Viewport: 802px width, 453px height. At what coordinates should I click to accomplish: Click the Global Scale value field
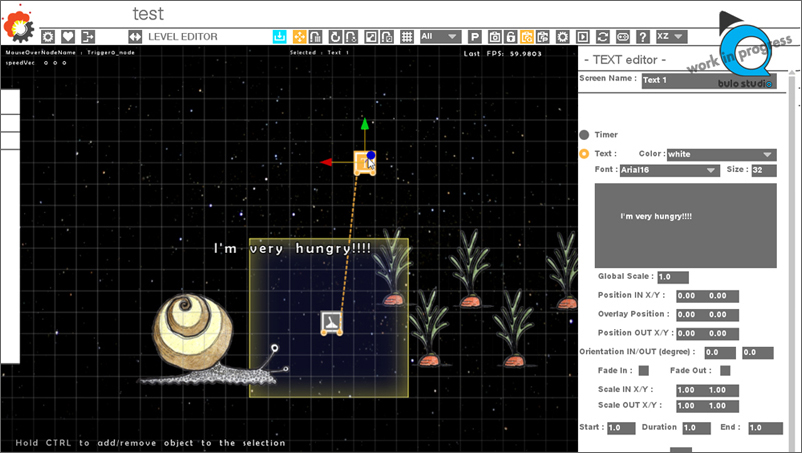[673, 276]
